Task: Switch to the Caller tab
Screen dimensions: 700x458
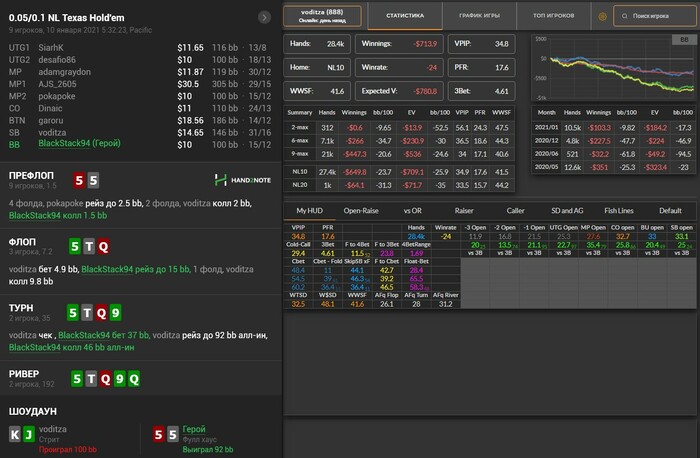Action: click(515, 211)
